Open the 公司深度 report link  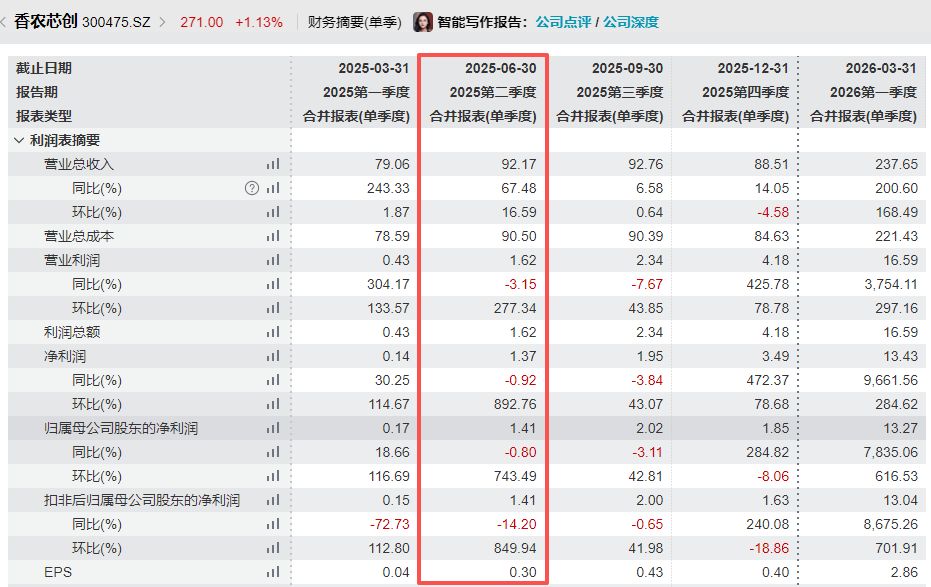[x=631, y=22]
